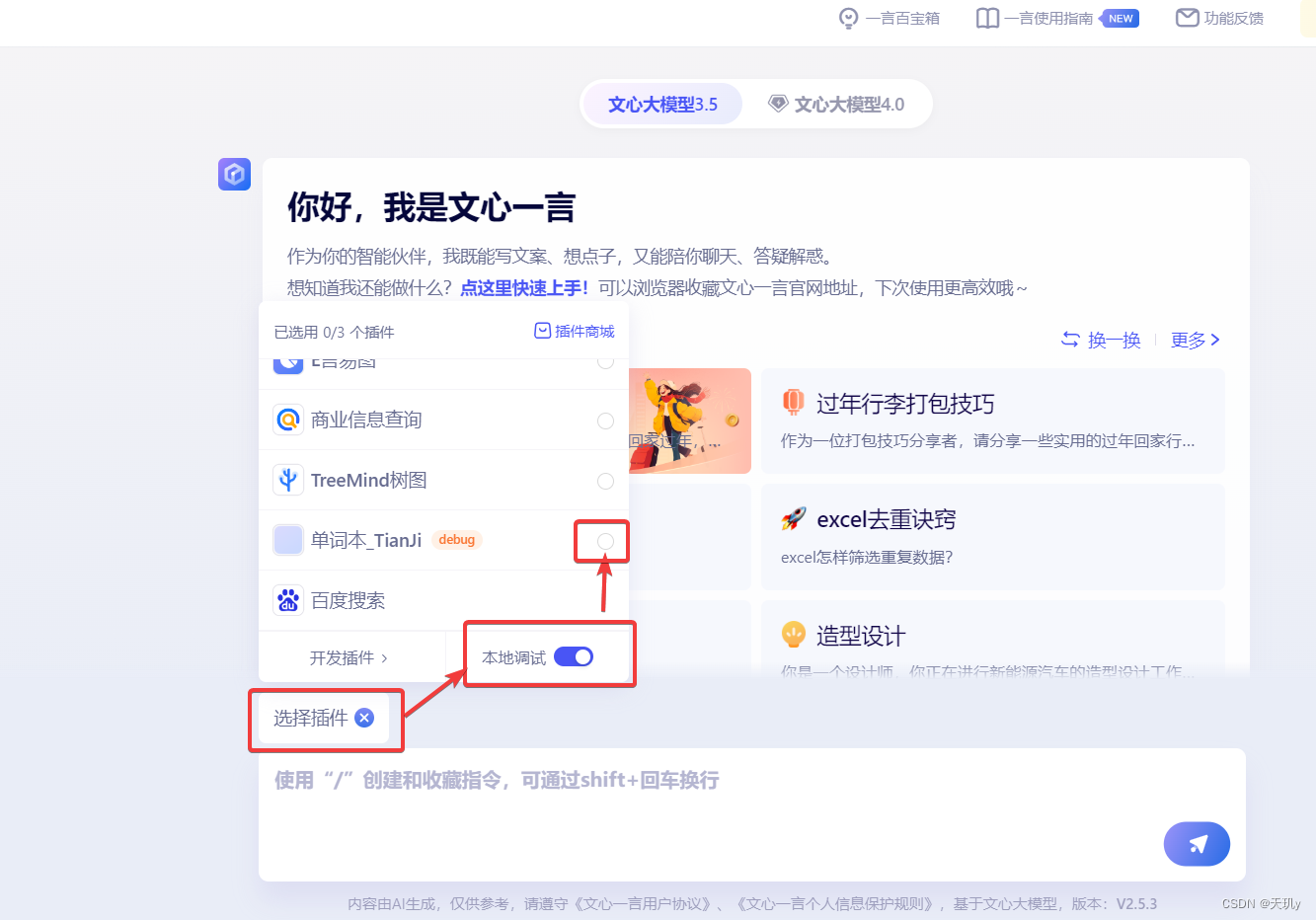Select the 单词本_TianJi plugin radio button
This screenshot has width=1316, height=920.
[x=605, y=541]
